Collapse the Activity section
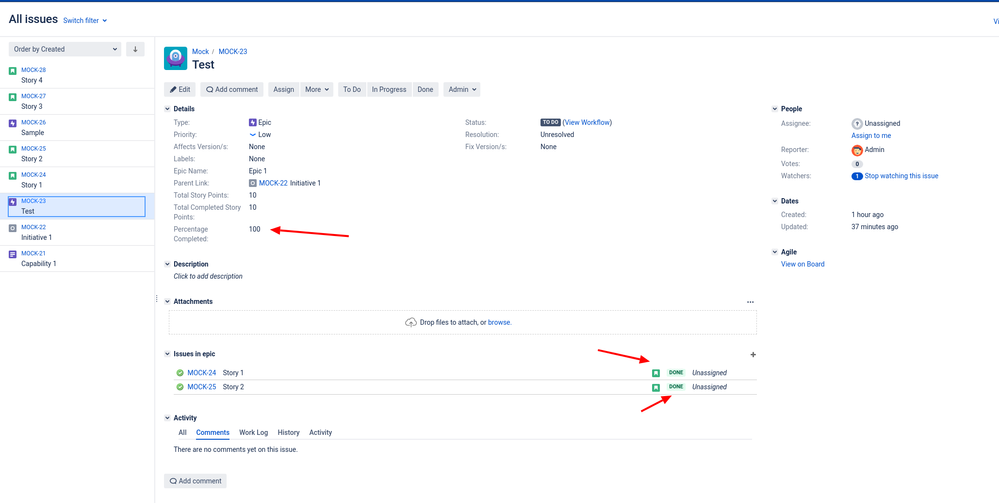 click(168, 418)
